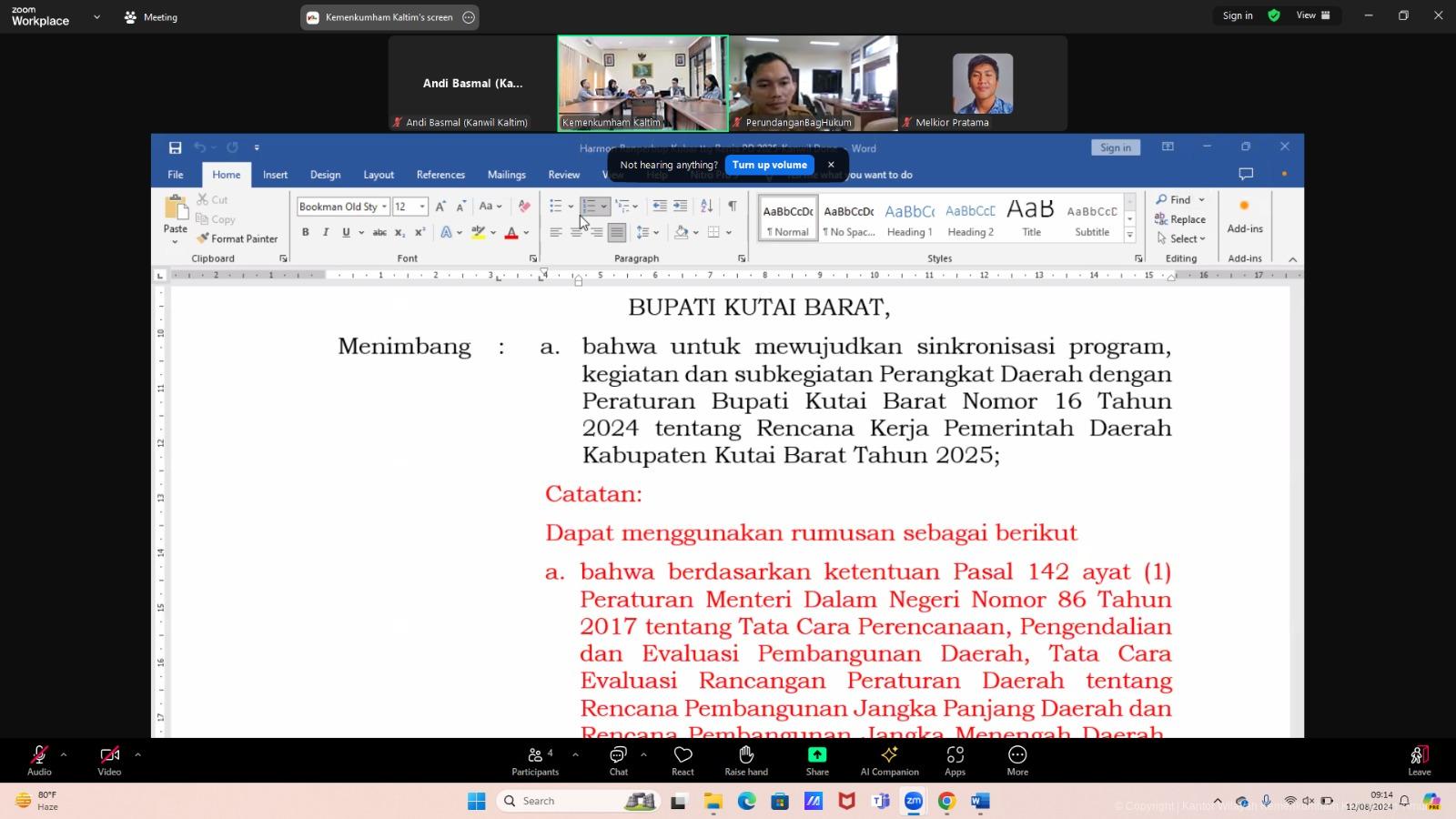Select Heading 1 style thumbnail
The image size is (1456, 819).
910,219
